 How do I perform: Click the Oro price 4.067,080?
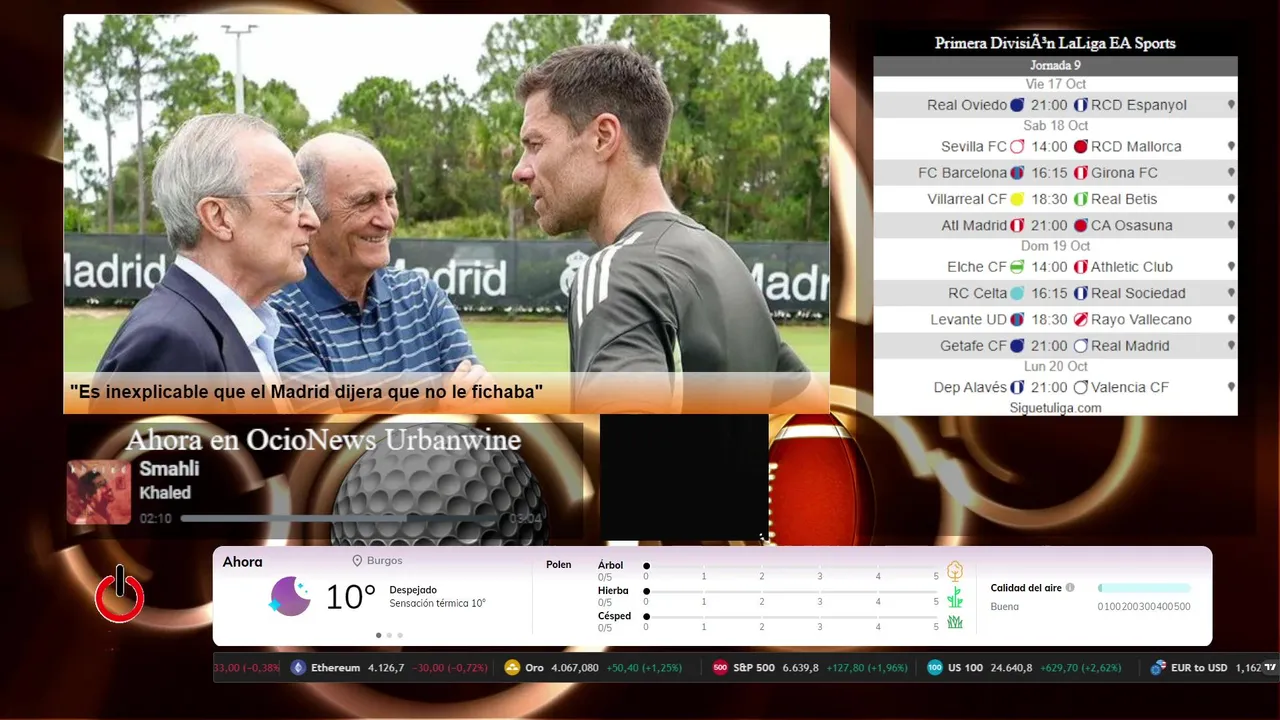(575, 668)
